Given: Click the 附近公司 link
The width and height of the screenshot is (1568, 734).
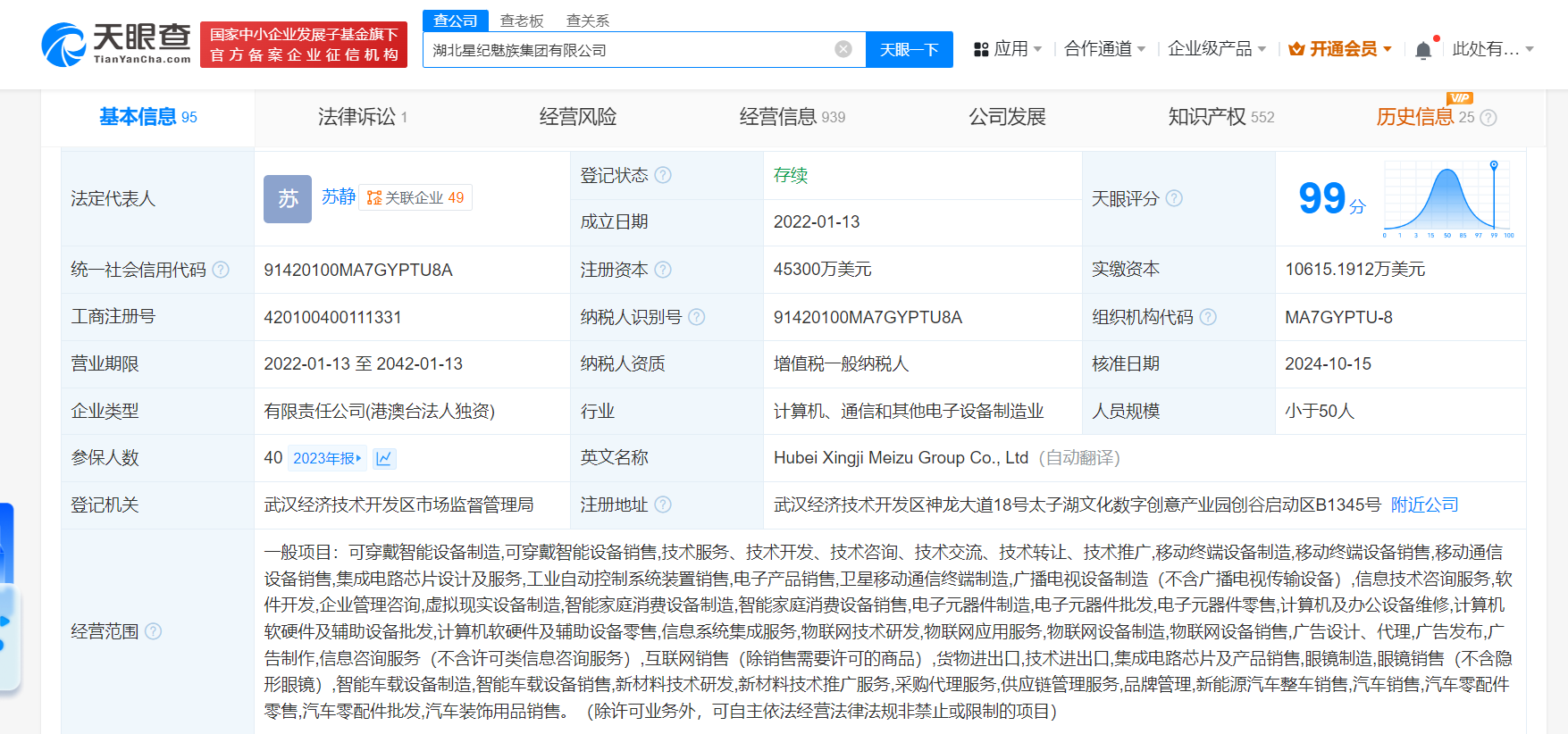Looking at the screenshot, I should (x=1424, y=505).
